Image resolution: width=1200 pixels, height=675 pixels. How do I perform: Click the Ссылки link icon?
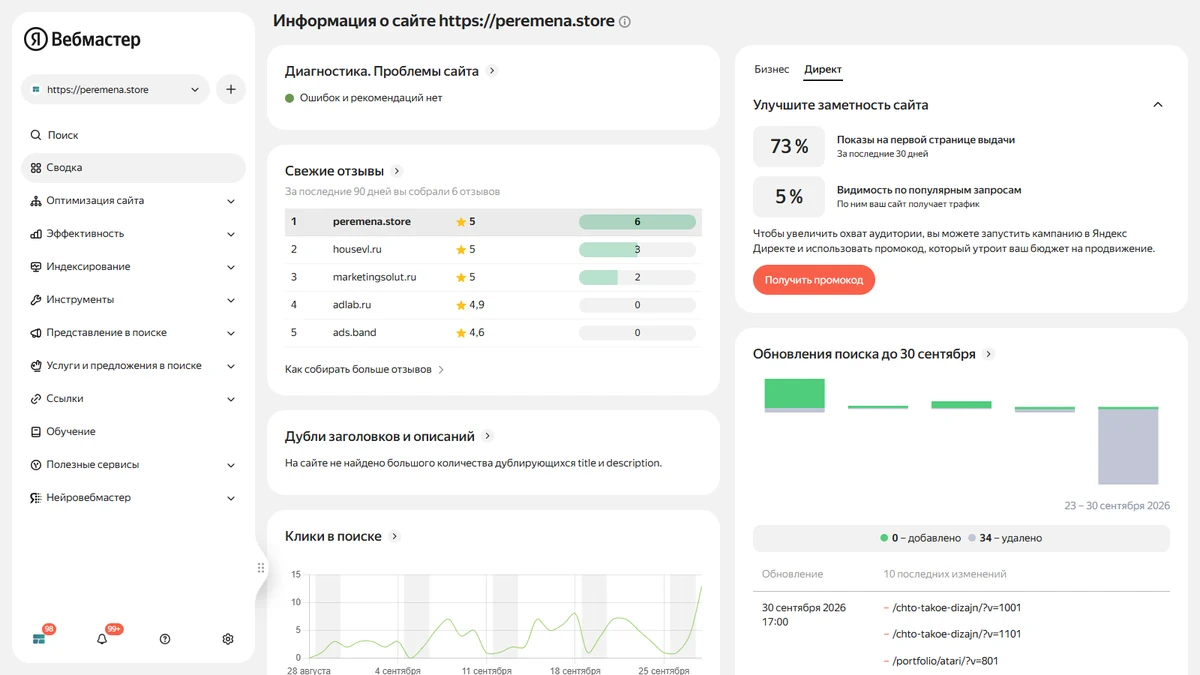click(36, 399)
